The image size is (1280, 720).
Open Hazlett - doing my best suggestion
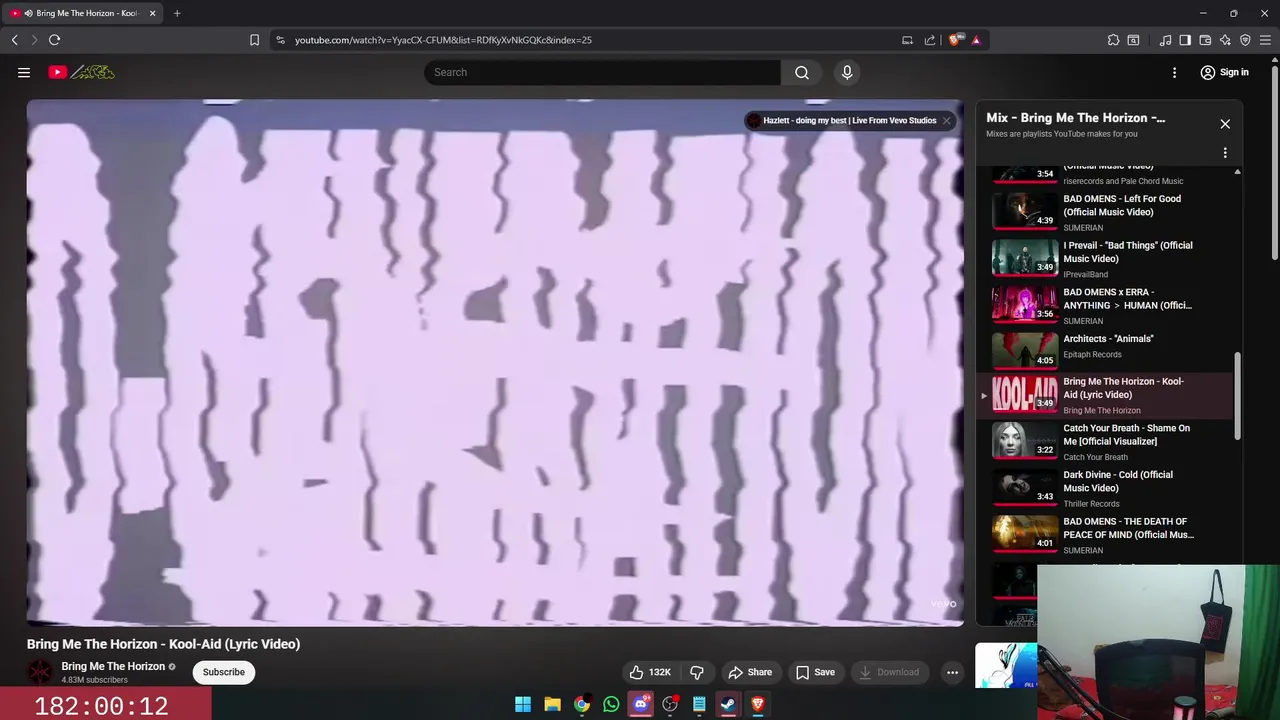849,121
